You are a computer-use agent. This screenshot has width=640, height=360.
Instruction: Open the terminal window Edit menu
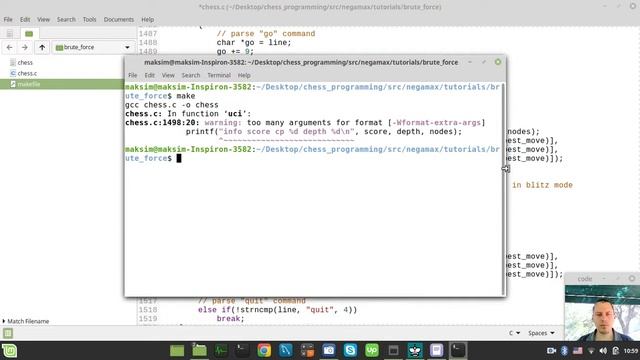click(149, 75)
